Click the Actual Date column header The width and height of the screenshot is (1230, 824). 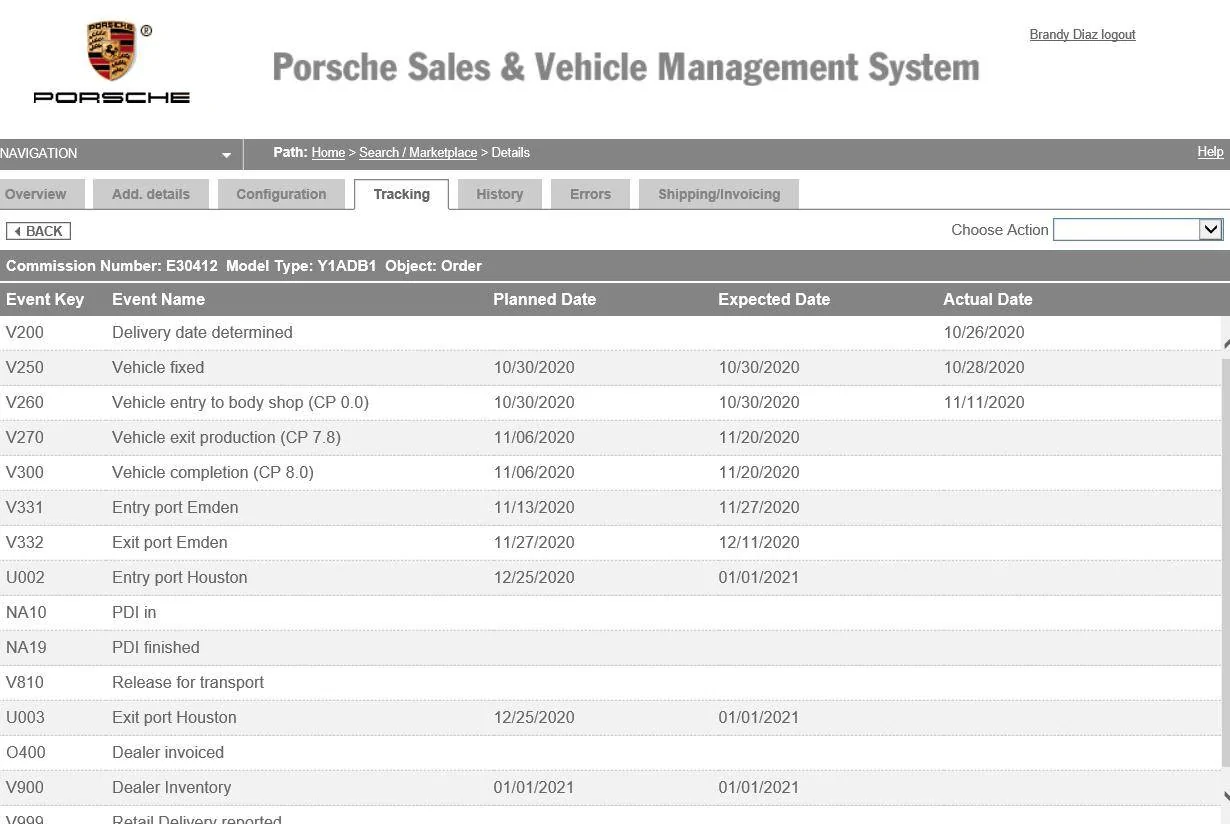[988, 299]
